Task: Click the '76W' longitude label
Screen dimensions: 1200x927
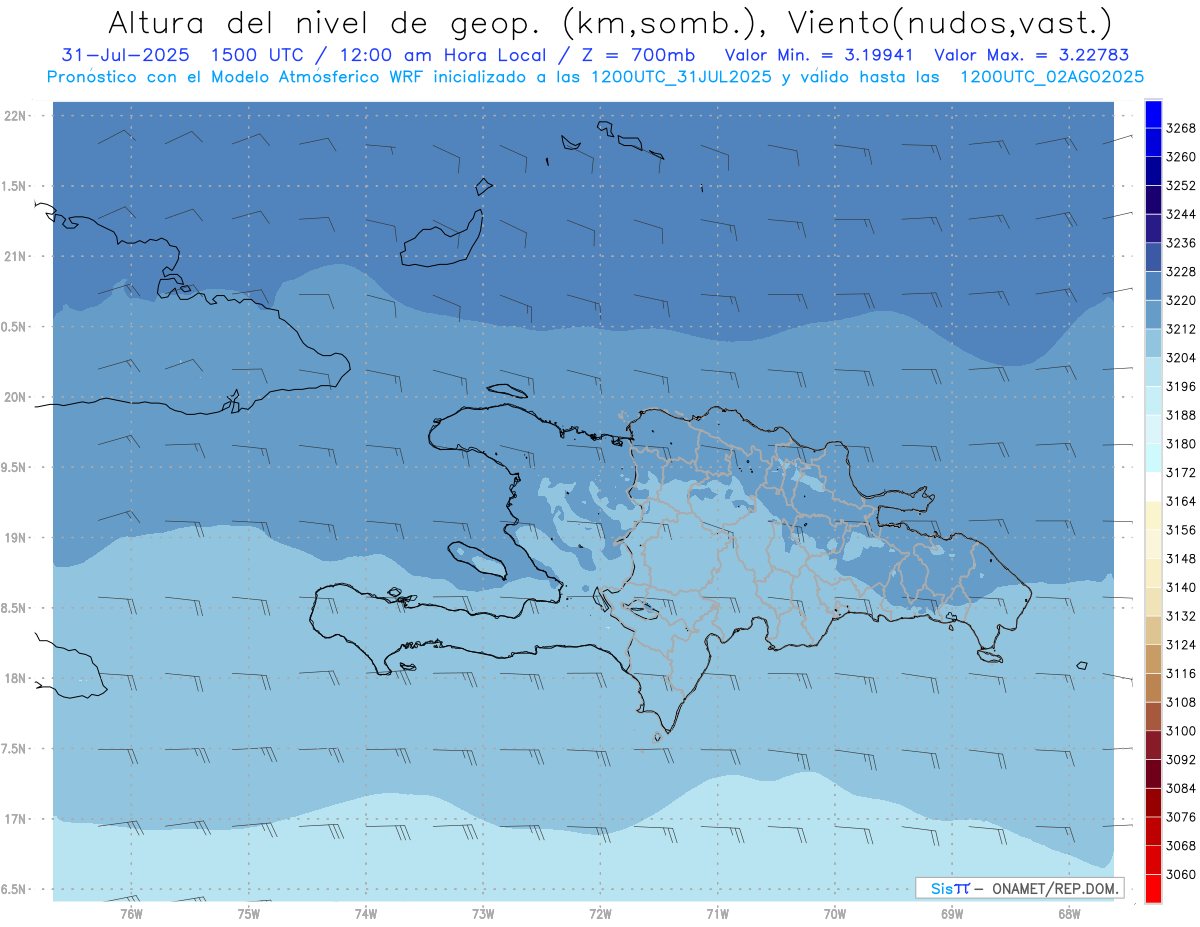Action: coord(131,913)
